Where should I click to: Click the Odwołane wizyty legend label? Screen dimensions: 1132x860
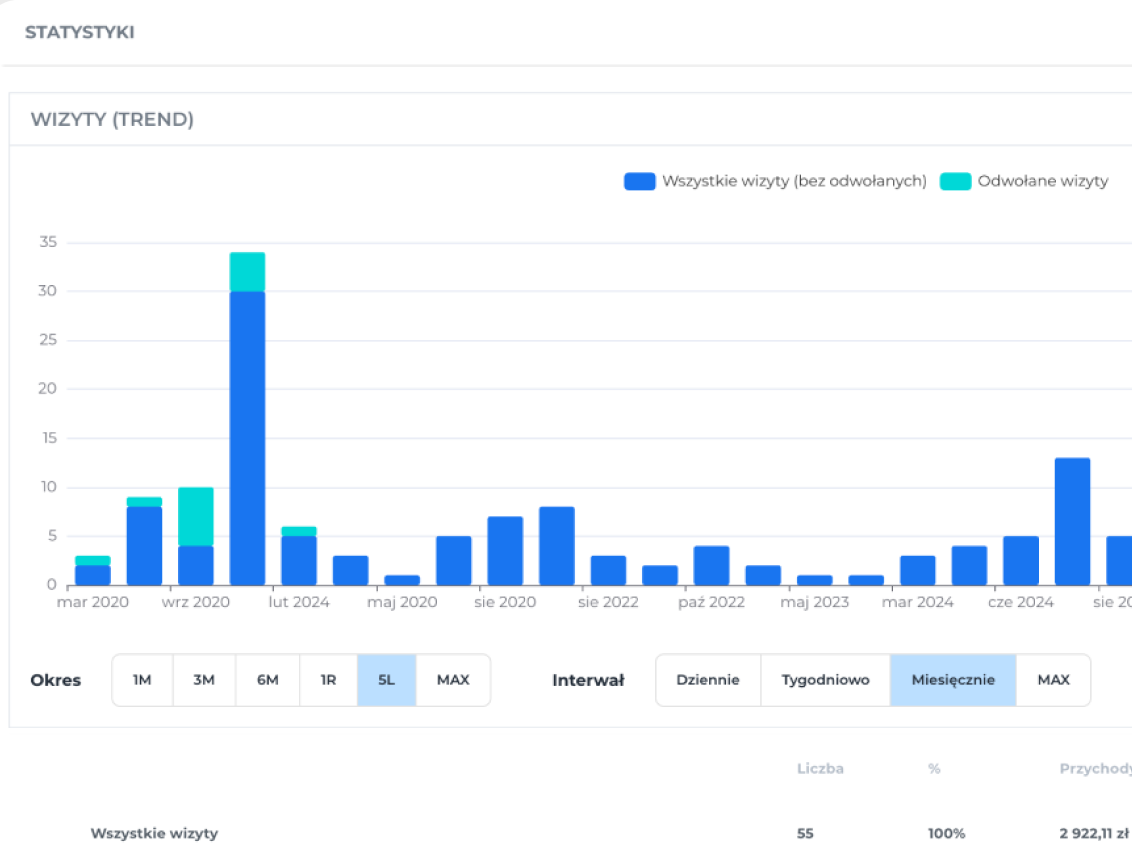[1042, 181]
